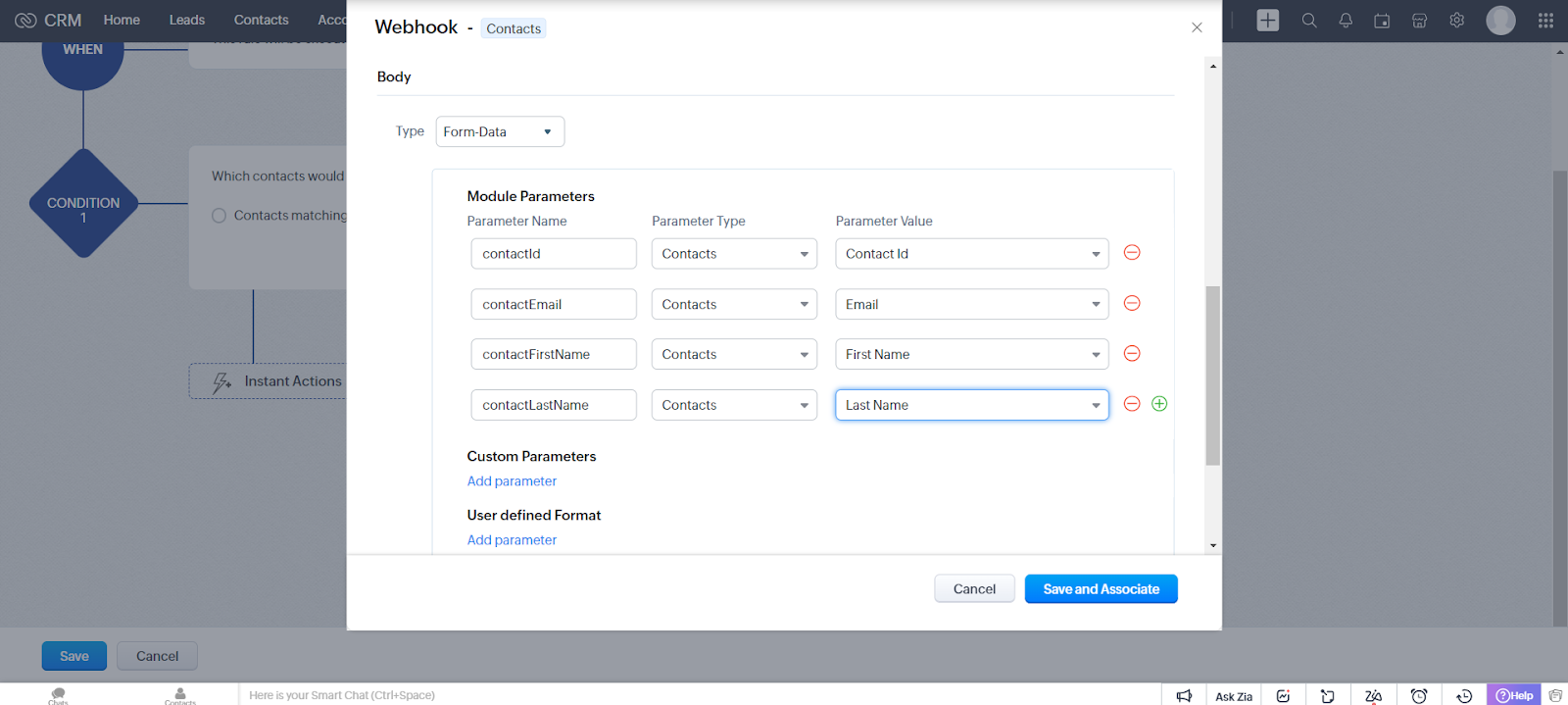Open the Zia icon in bottom bar
Image resolution: width=1568 pixels, height=705 pixels.
1373,695
